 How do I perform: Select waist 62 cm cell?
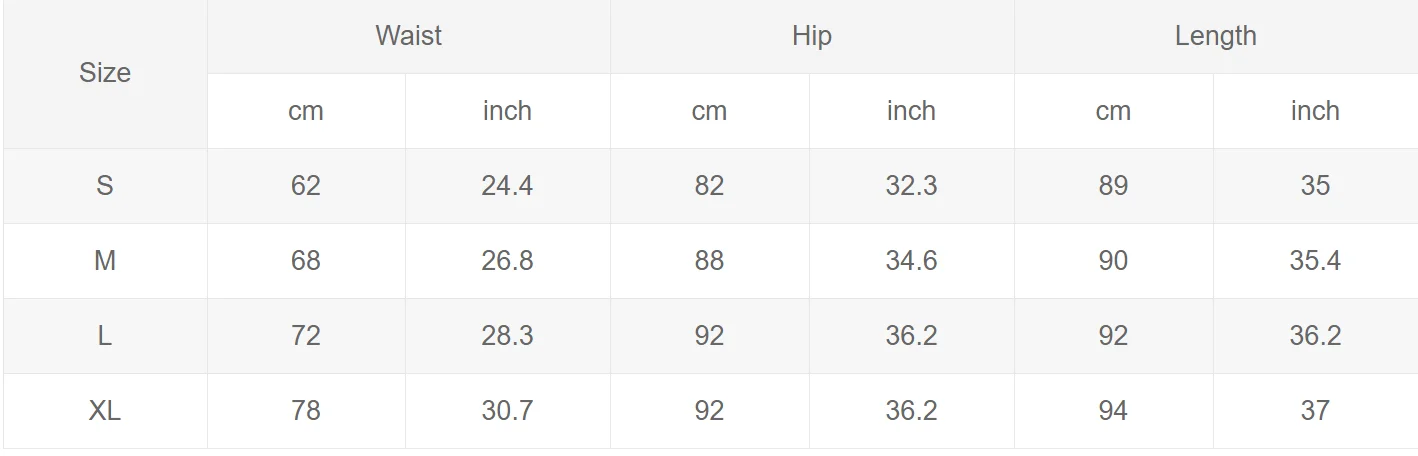click(x=306, y=186)
